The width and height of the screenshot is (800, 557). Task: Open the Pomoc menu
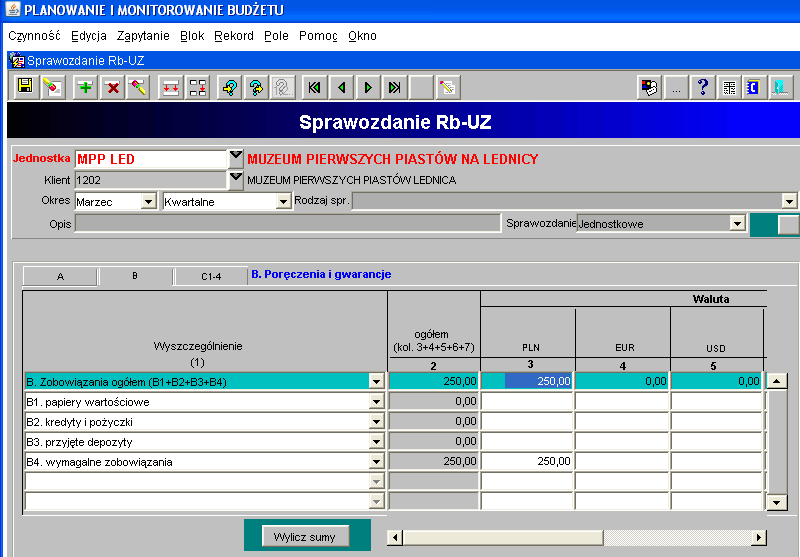click(318, 36)
